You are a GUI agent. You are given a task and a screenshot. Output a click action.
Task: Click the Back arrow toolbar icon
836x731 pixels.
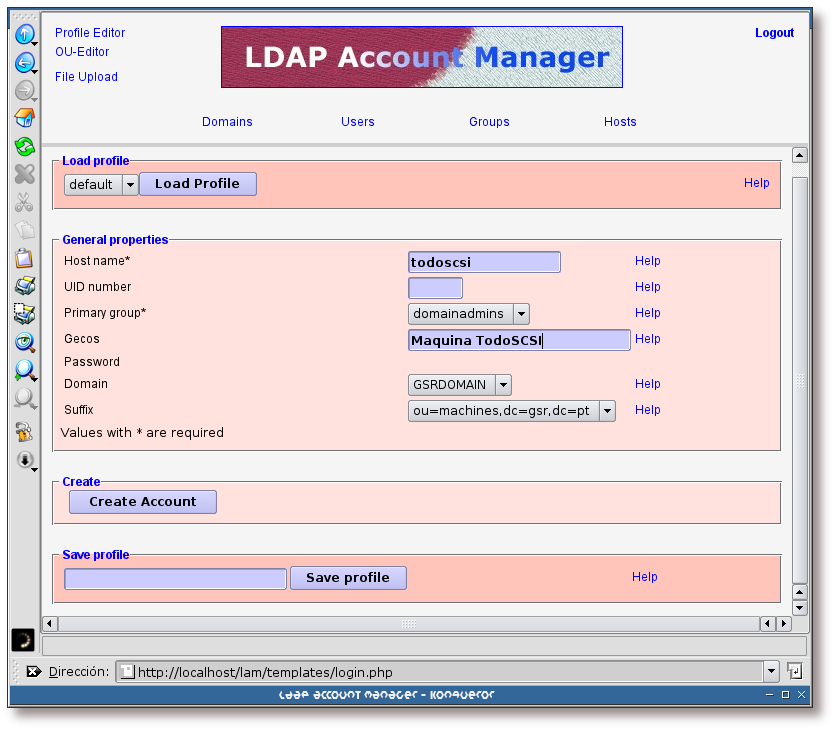(24, 63)
